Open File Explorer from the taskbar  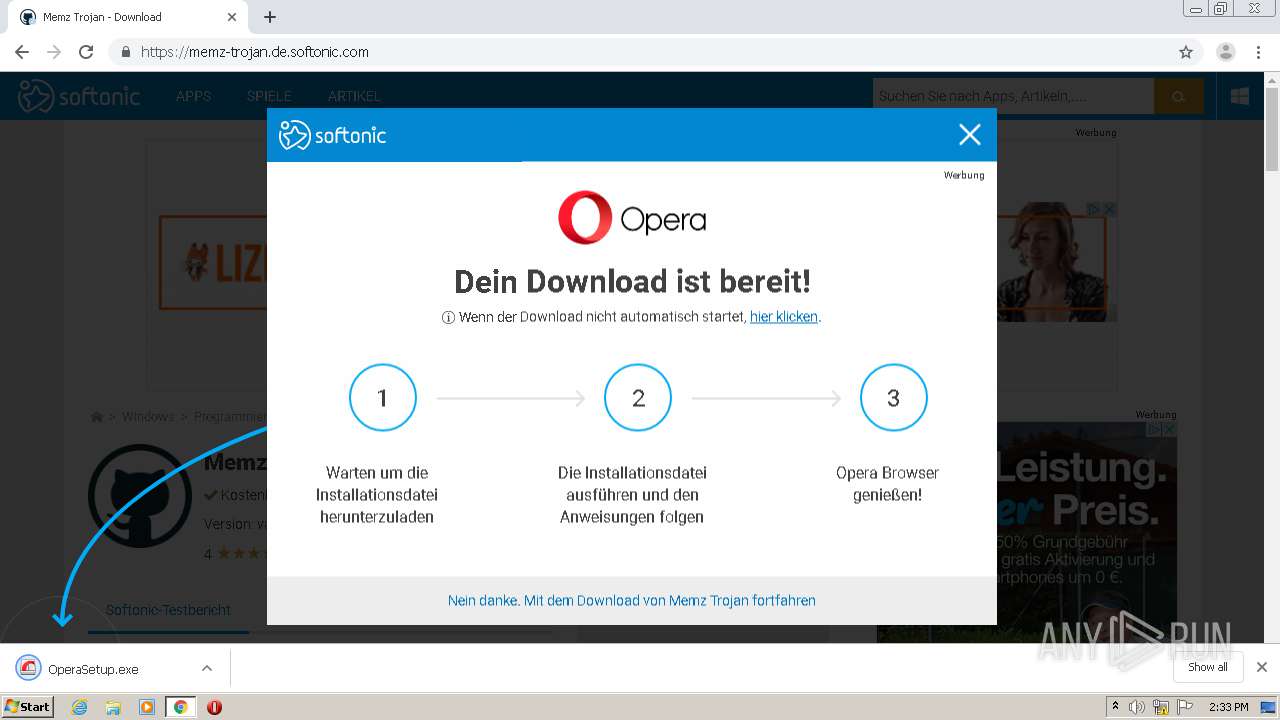[113, 707]
